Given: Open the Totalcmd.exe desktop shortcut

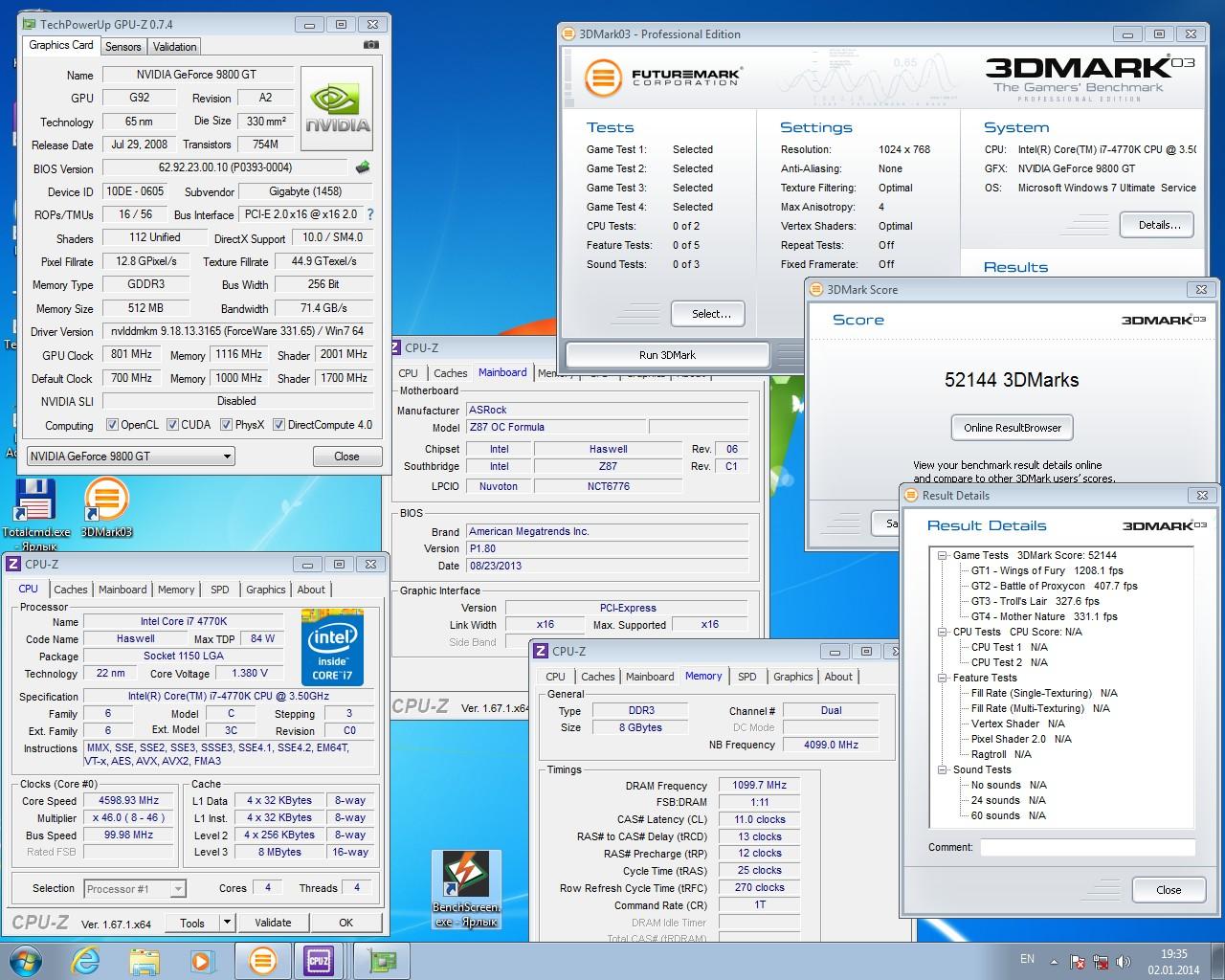Looking at the screenshot, I should pyautogui.click(x=36, y=514).
